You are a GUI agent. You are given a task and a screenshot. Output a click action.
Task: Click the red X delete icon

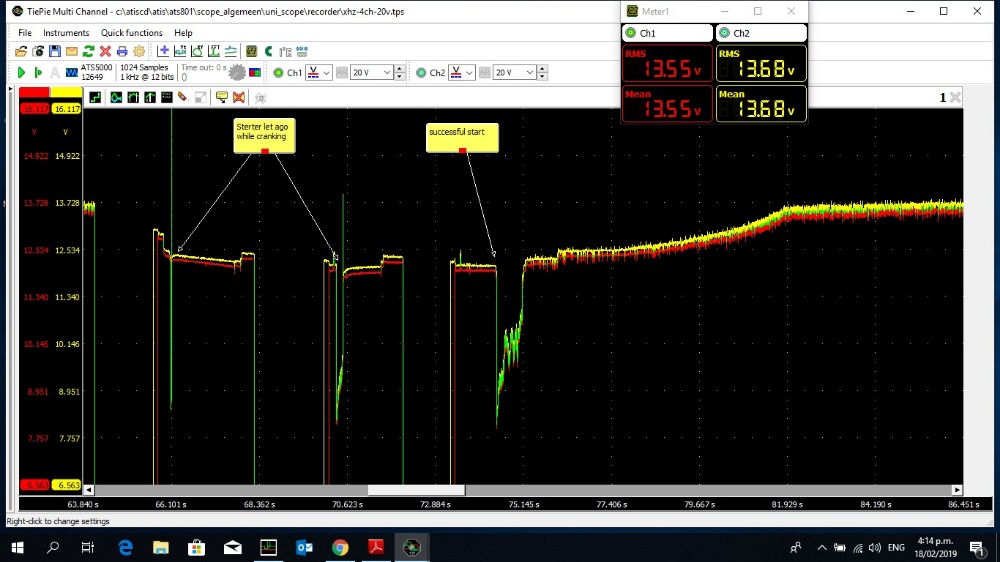105,51
